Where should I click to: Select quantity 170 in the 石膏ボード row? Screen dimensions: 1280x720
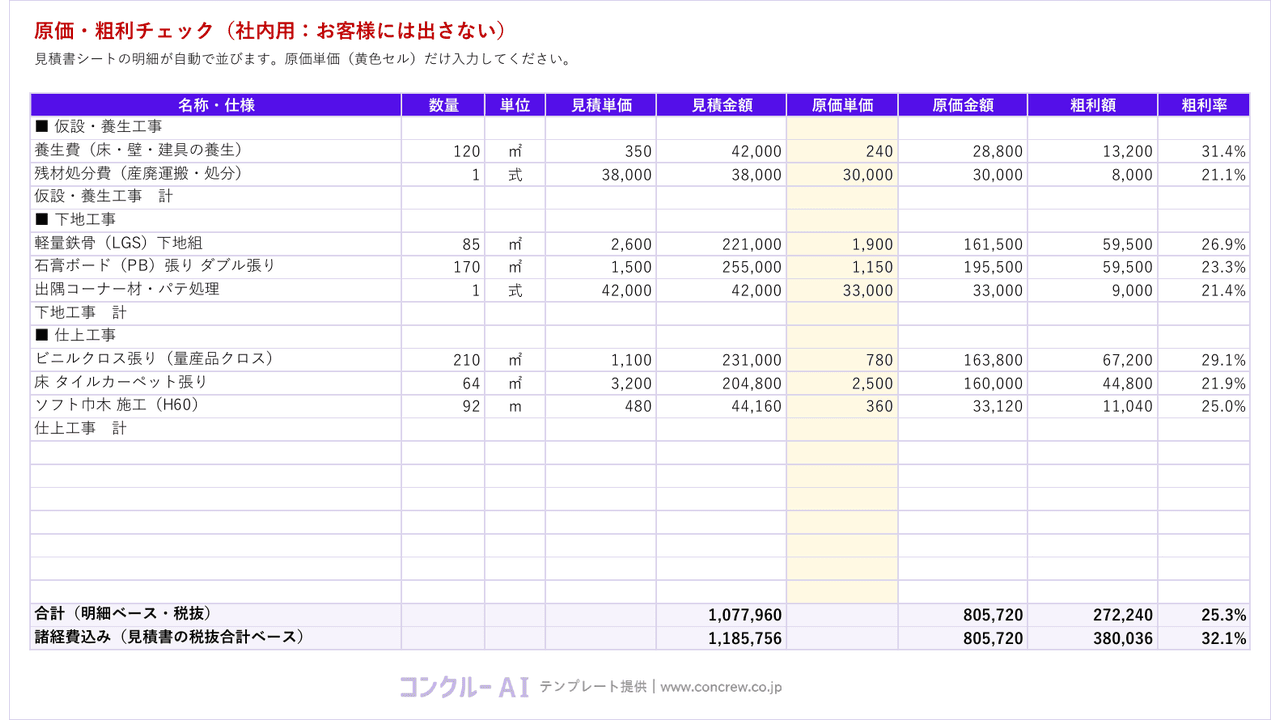pos(443,267)
